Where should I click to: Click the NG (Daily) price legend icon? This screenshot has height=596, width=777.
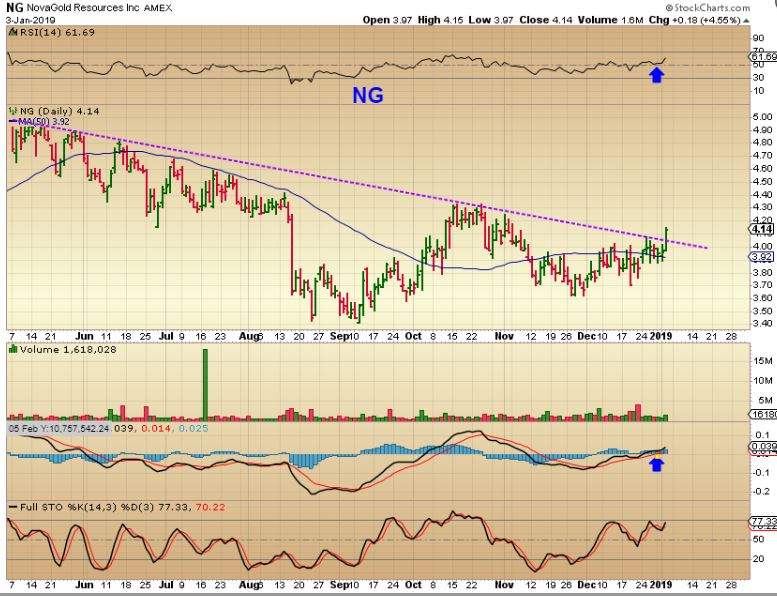pos(13,111)
